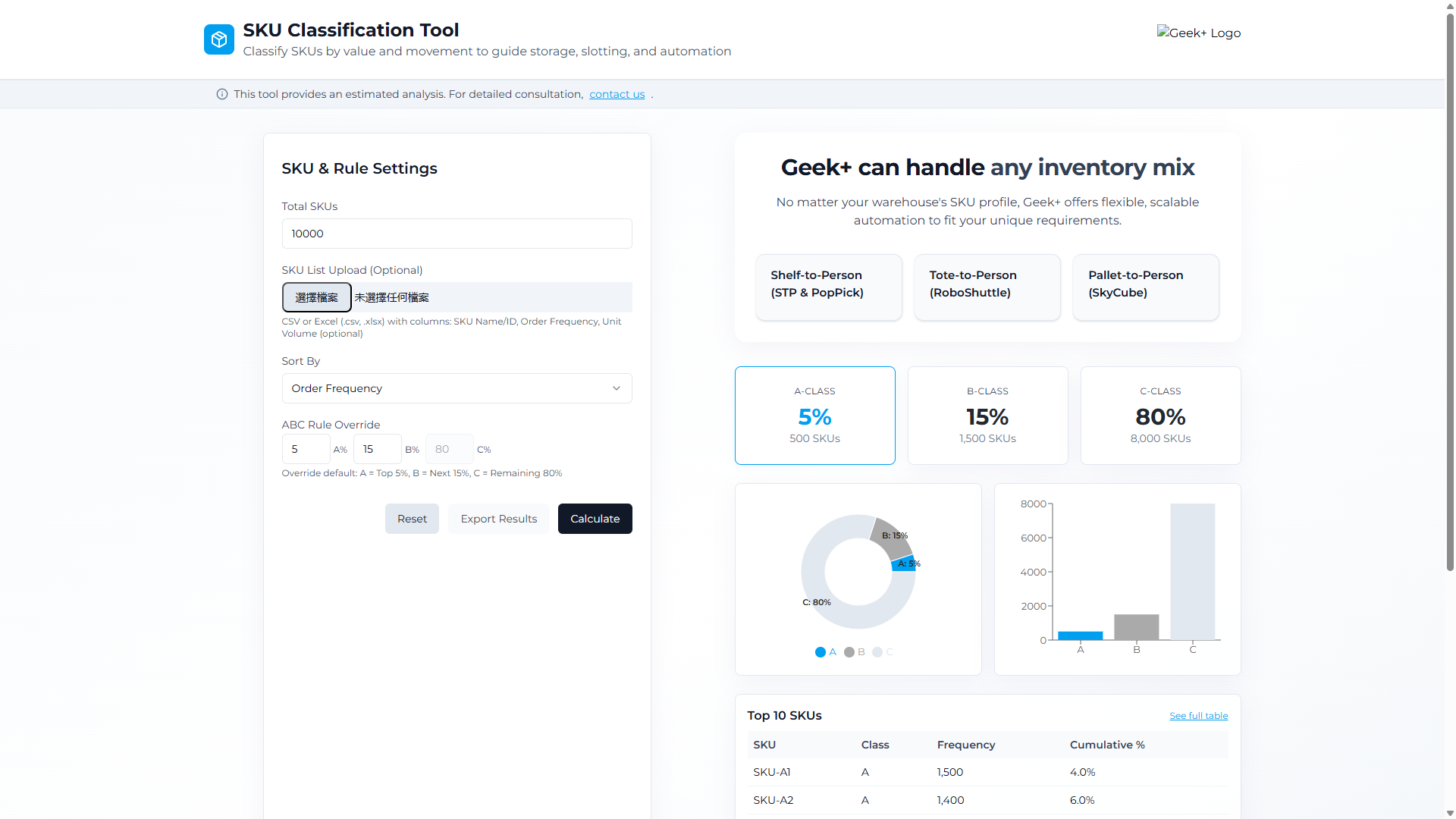Select the A-CLASS summary card

coord(814,415)
